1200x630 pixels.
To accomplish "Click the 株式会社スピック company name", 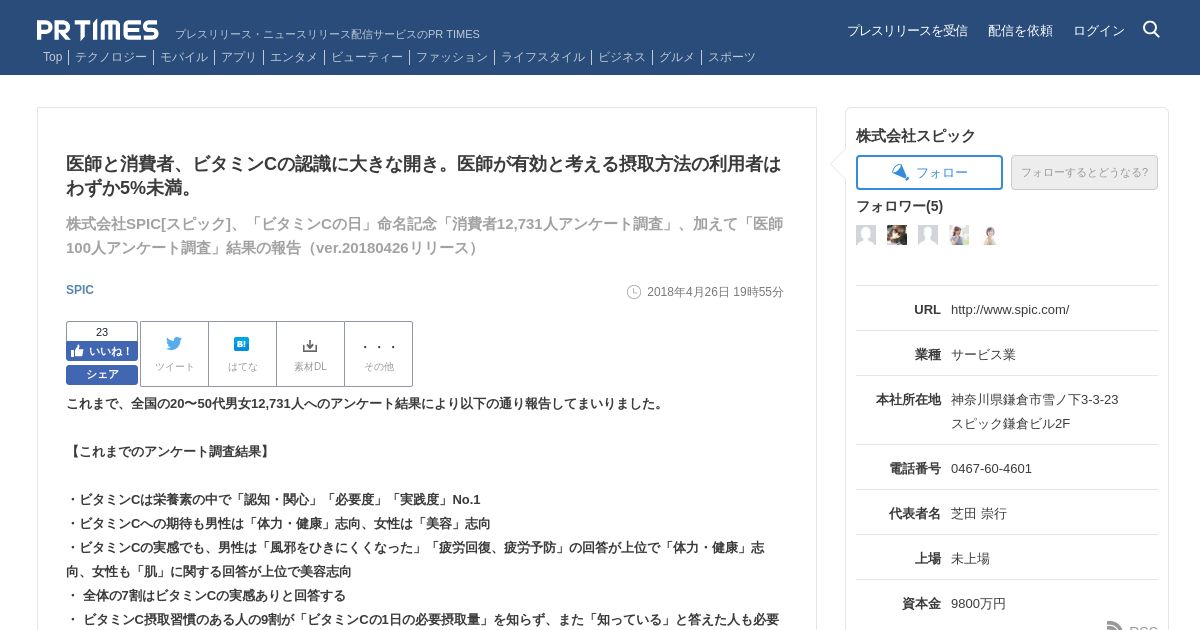I will click(x=916, y=136).
